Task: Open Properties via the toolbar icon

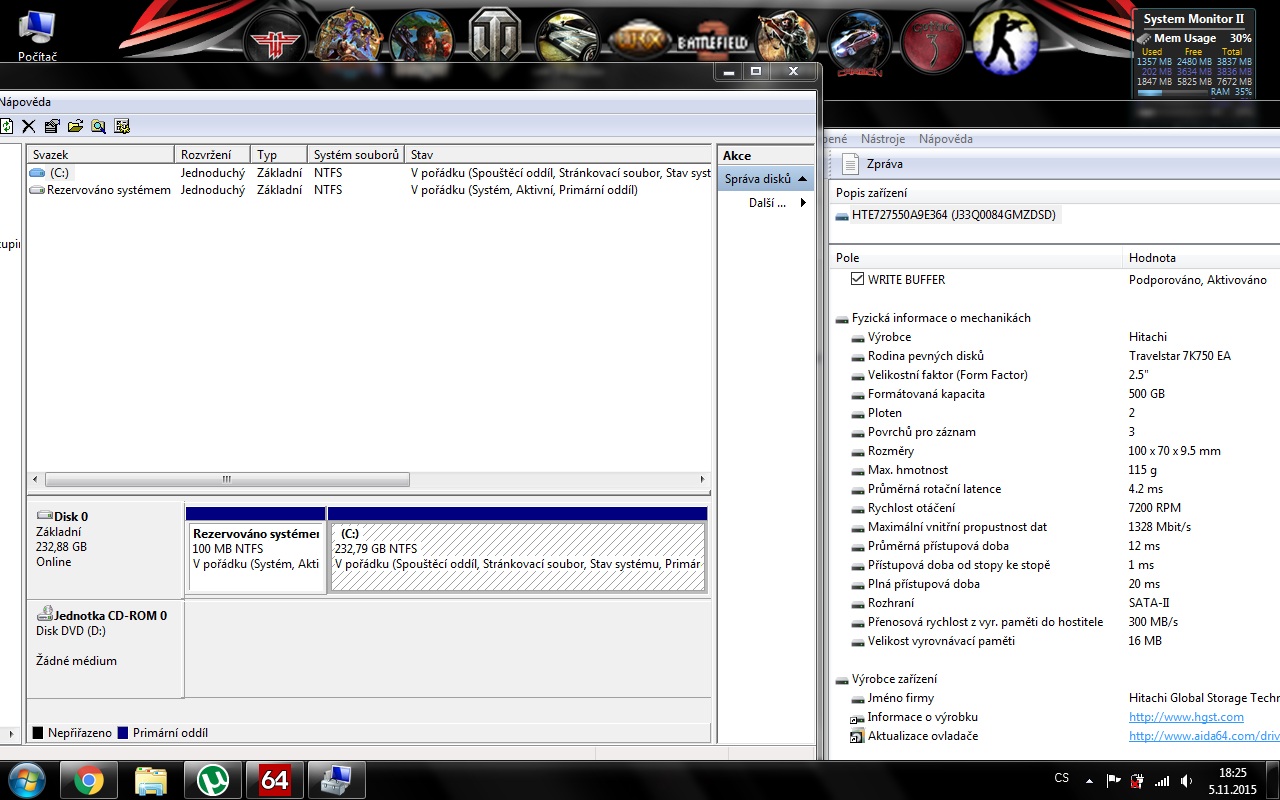Action: (52, 126)
